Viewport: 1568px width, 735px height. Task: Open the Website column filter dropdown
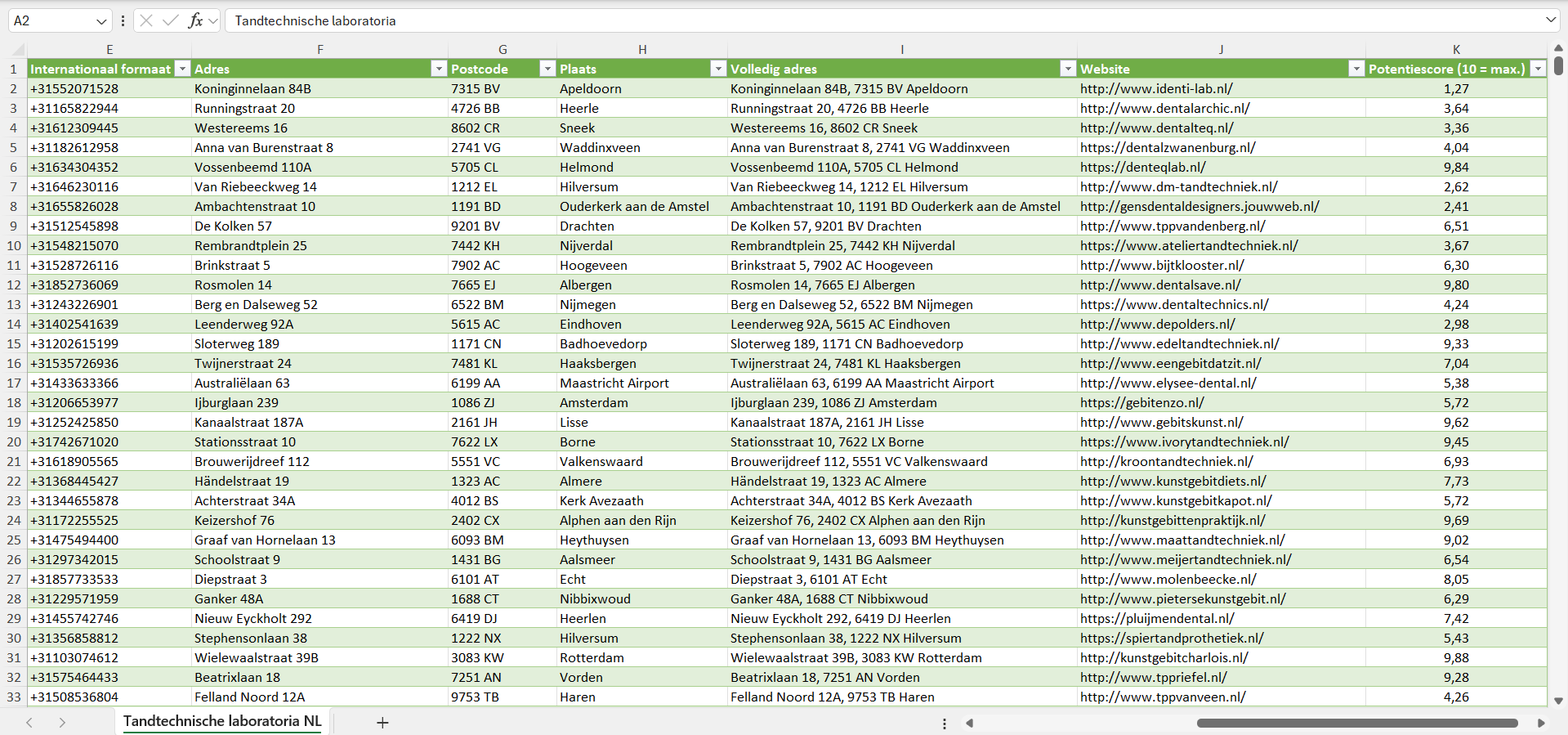coord(1356,69)
